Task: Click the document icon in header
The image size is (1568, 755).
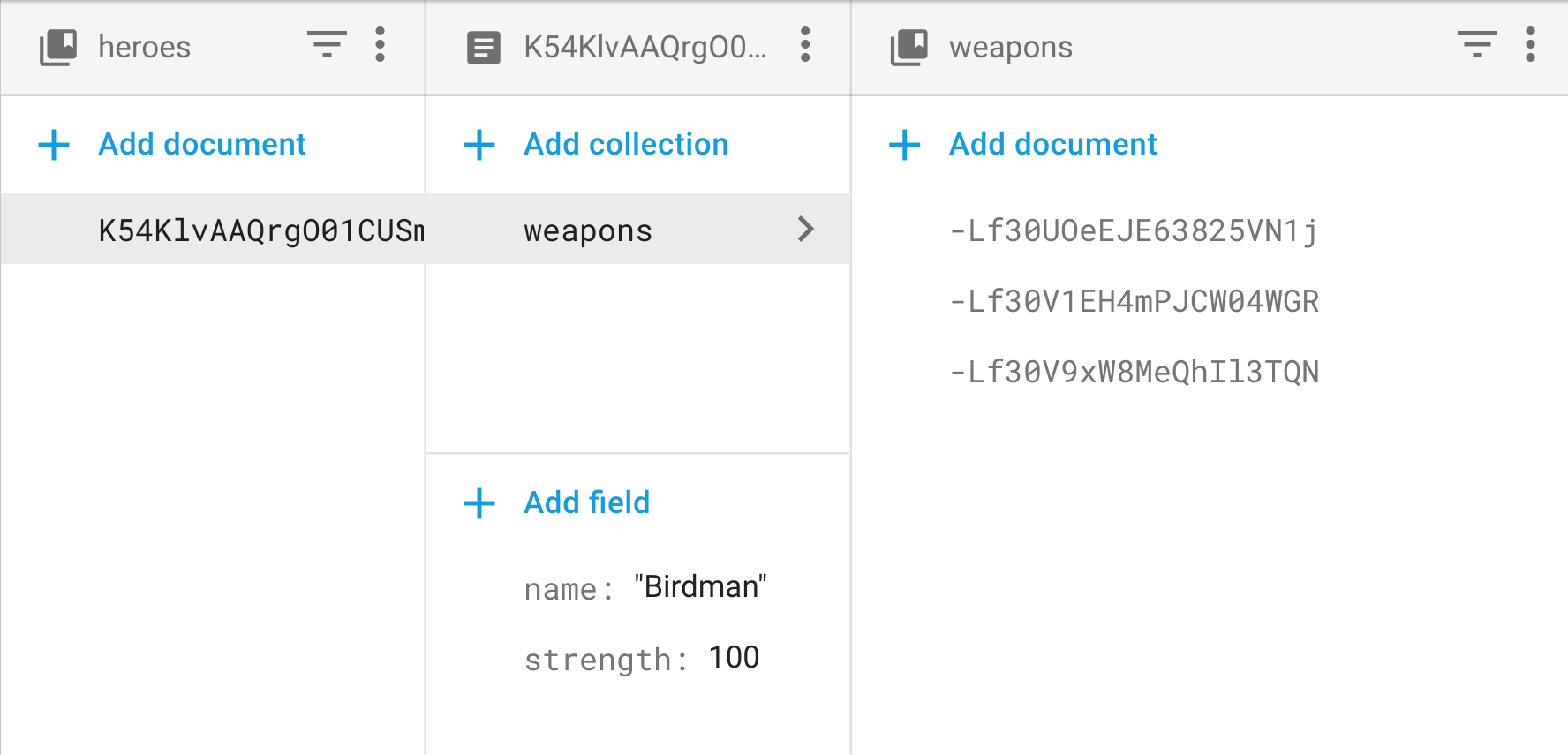Action: point(483,48)
